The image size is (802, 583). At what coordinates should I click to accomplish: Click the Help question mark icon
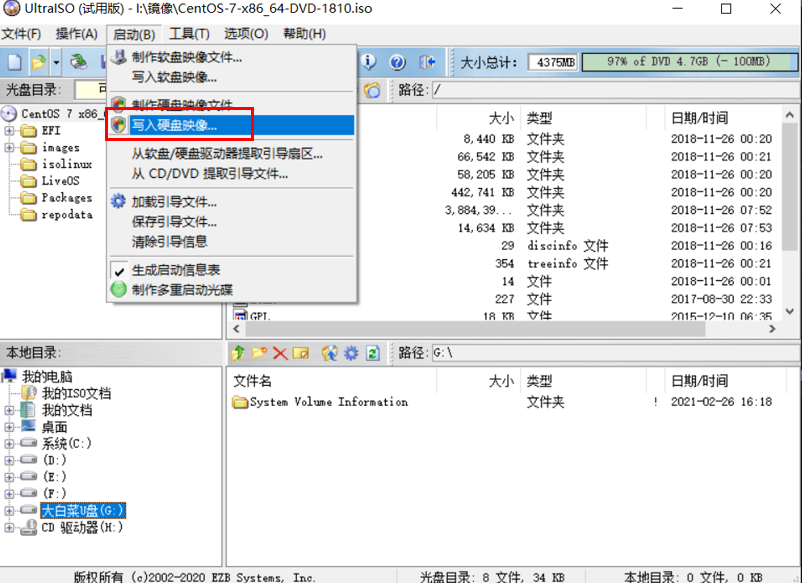click(397, 62)
